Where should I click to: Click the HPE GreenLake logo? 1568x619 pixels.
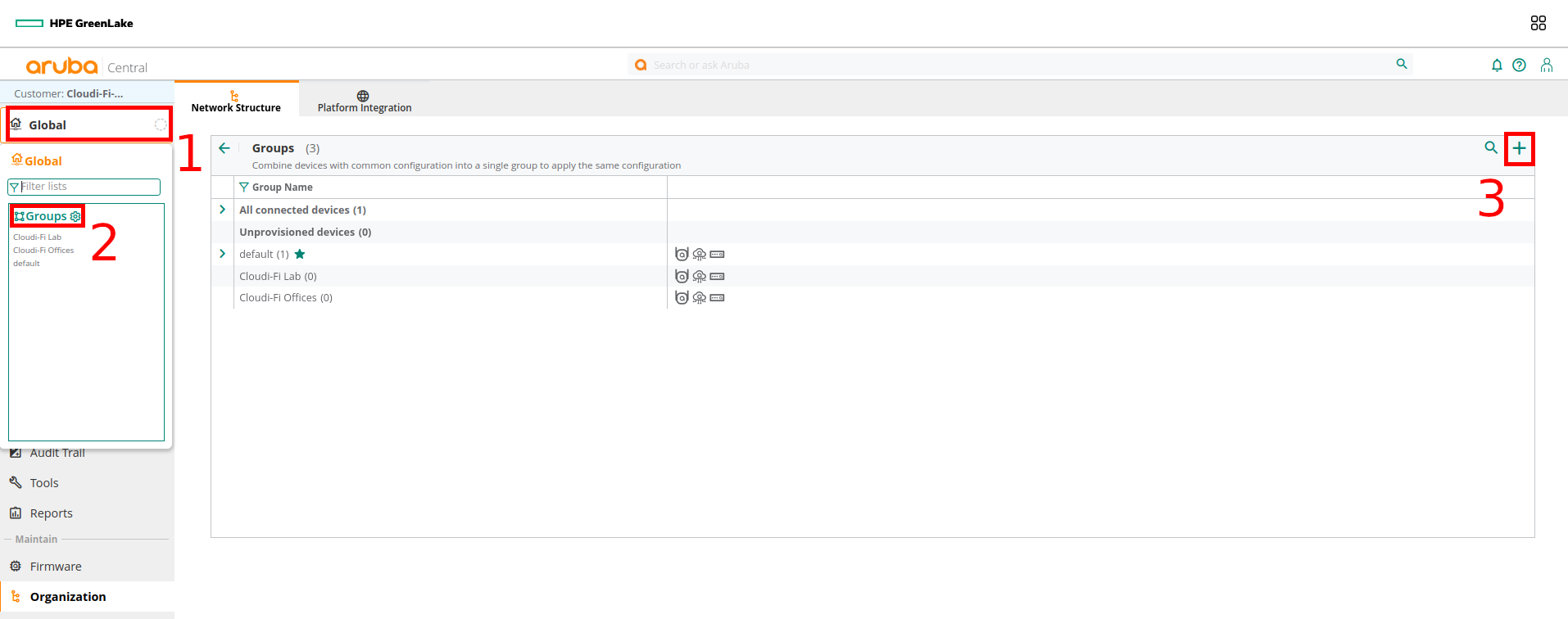[x=75, y=23]
